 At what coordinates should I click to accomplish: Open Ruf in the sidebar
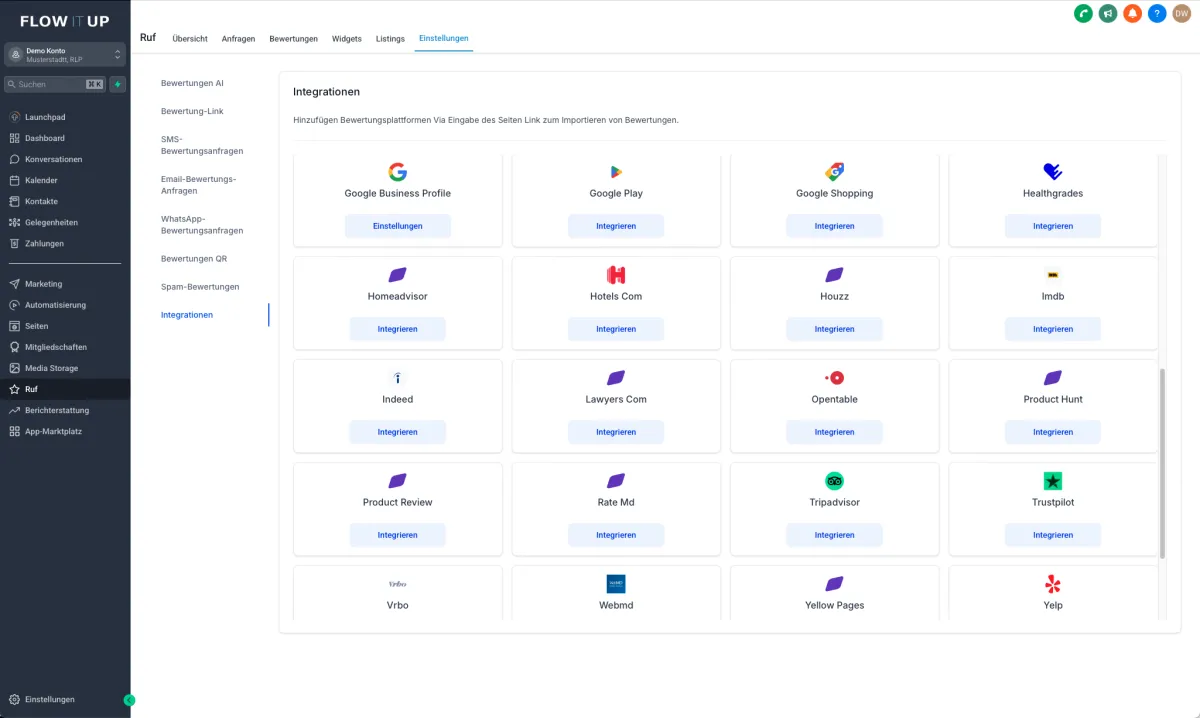pos(65,389)
